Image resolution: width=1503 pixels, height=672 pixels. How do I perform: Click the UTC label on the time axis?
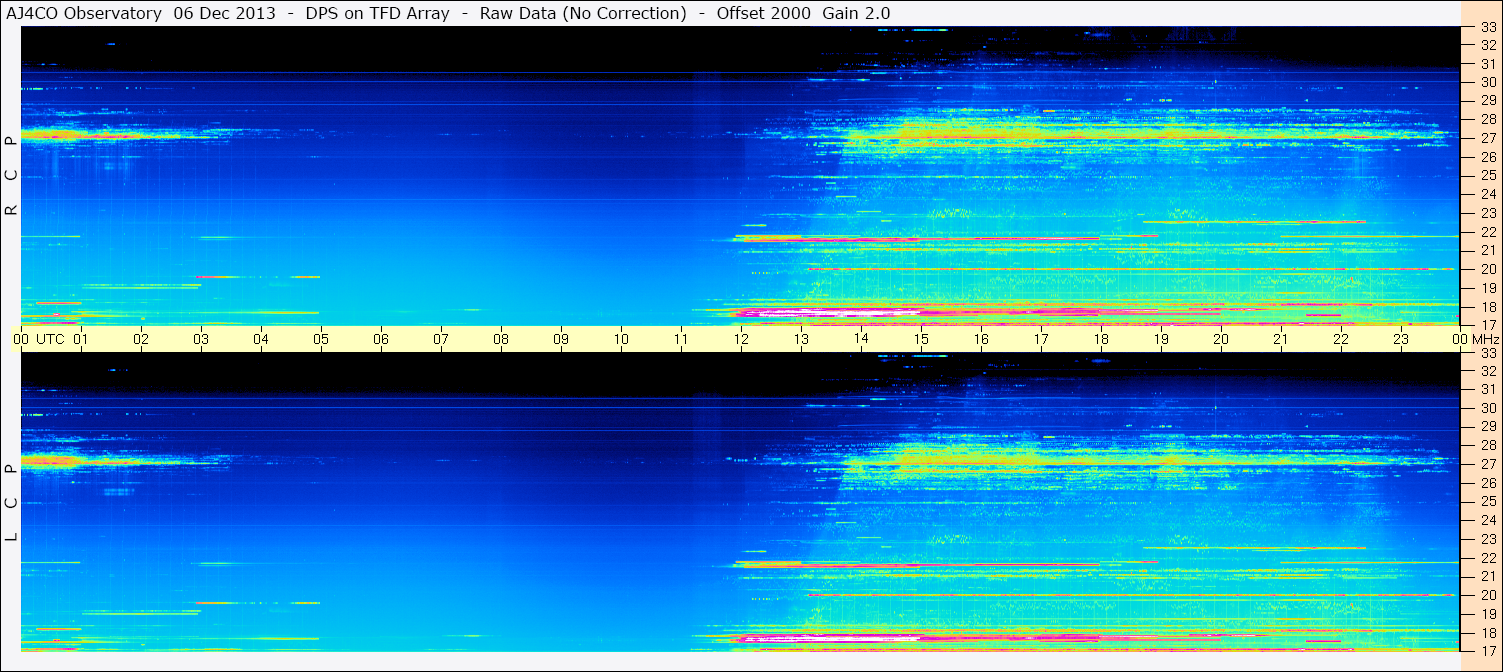tap(50, 339)
